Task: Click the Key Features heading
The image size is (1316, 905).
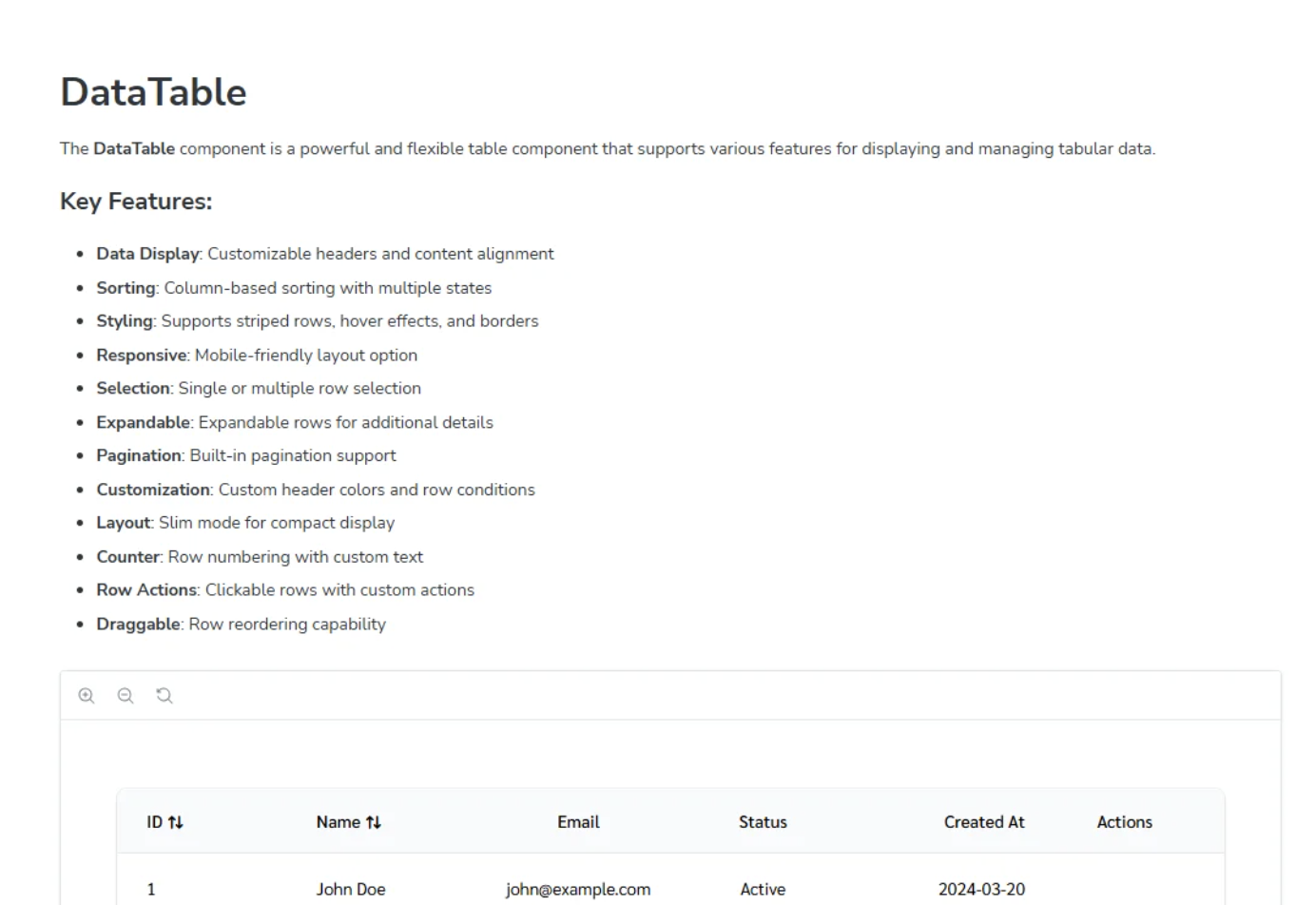Action: 136,202
